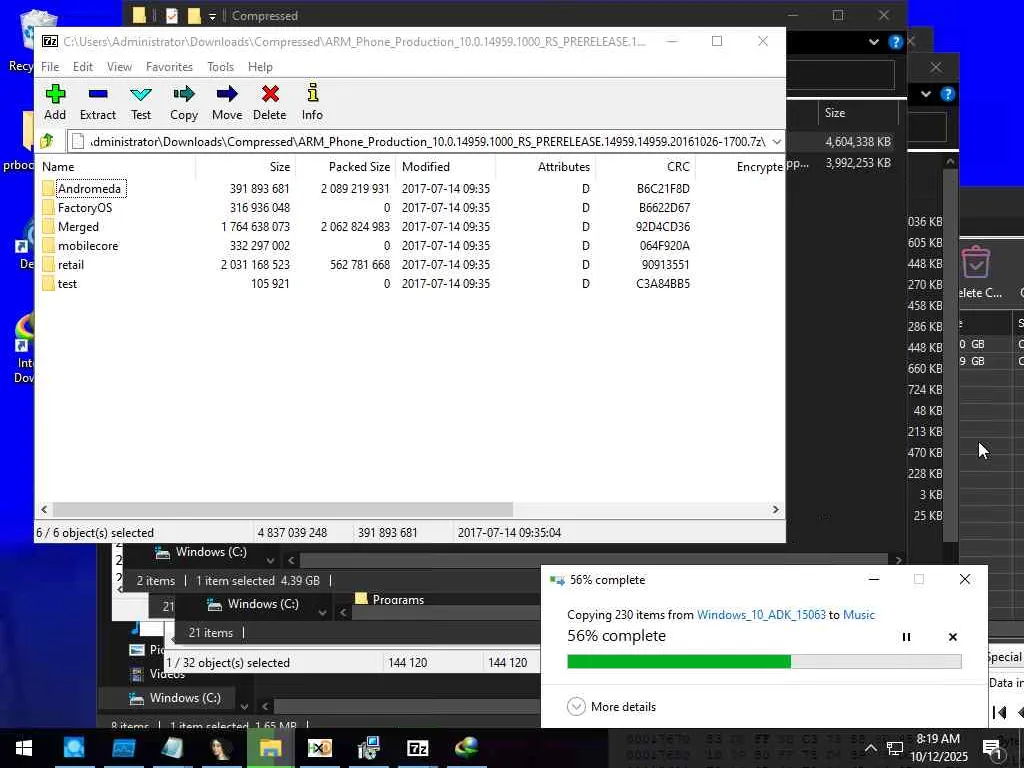The image size is (1024, 768).
Task: Click the Move arrow icon in 7-Zip
Action: coord(227,94)
